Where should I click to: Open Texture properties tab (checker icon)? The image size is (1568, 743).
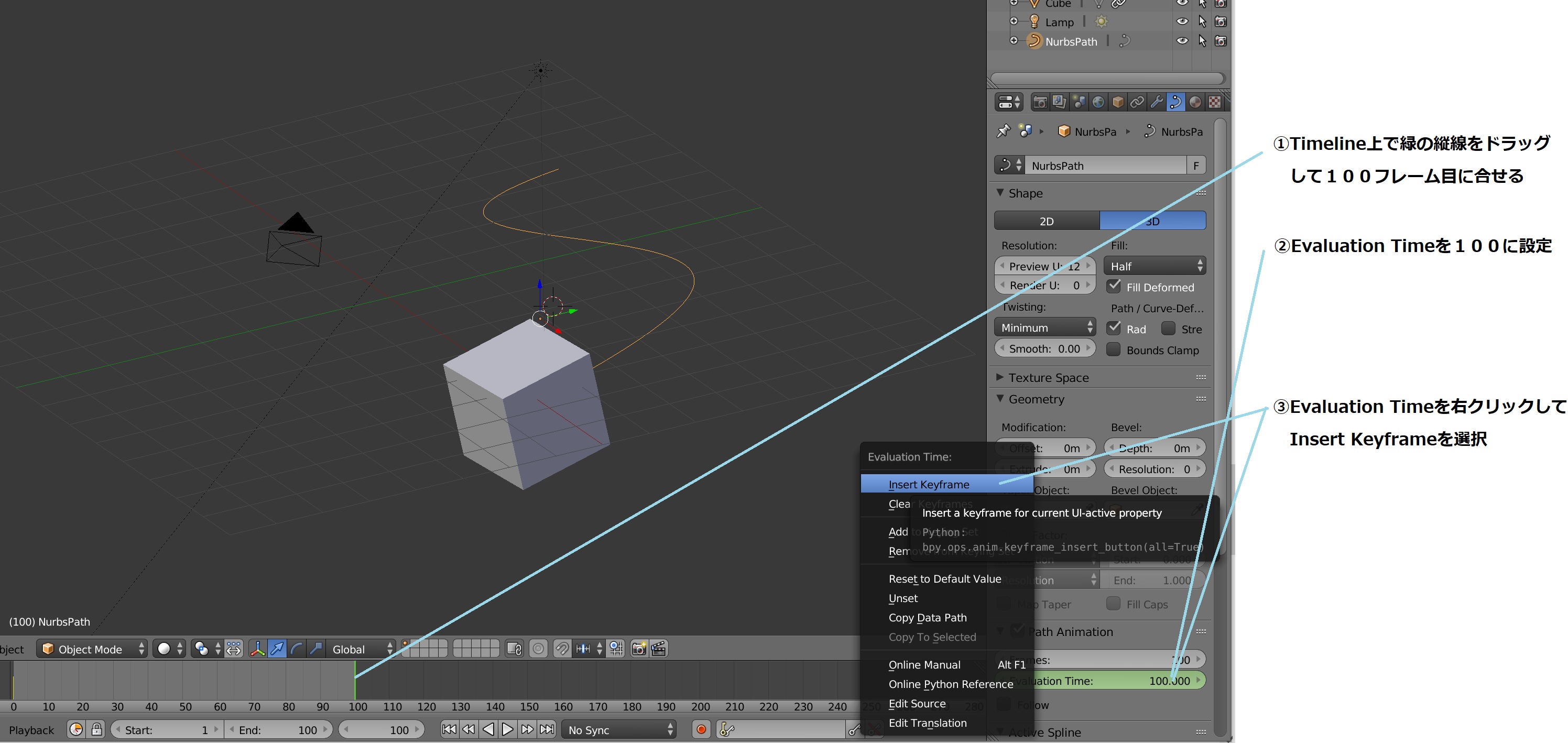point(1214,102)
